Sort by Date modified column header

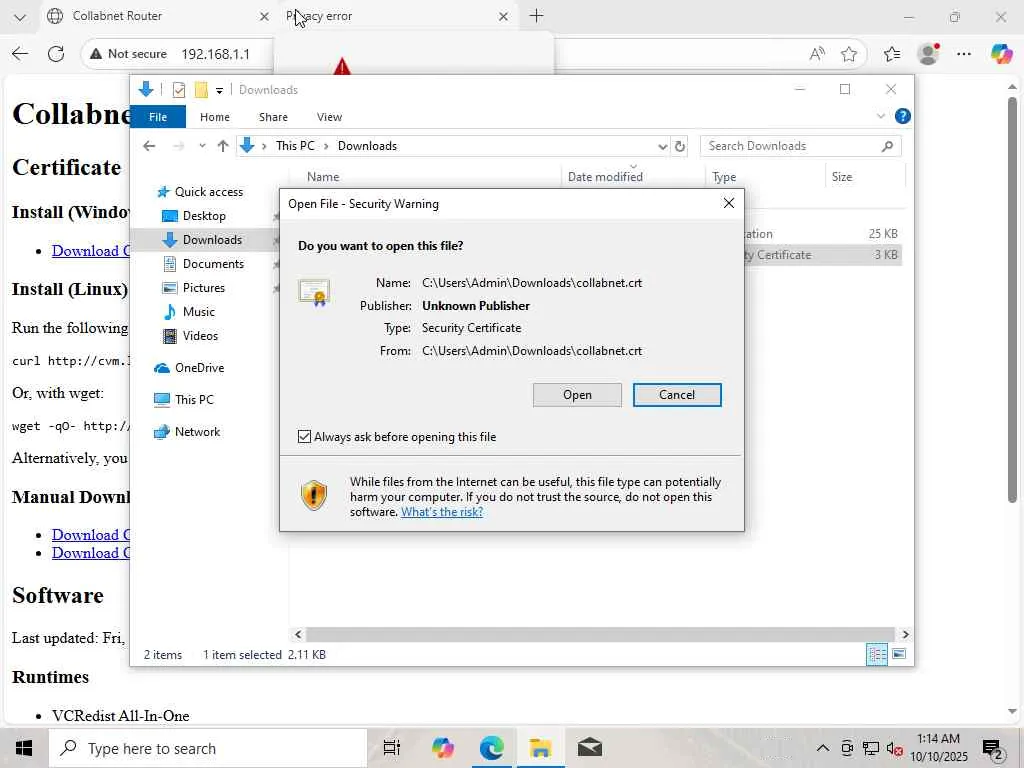(x=605, y=177)
